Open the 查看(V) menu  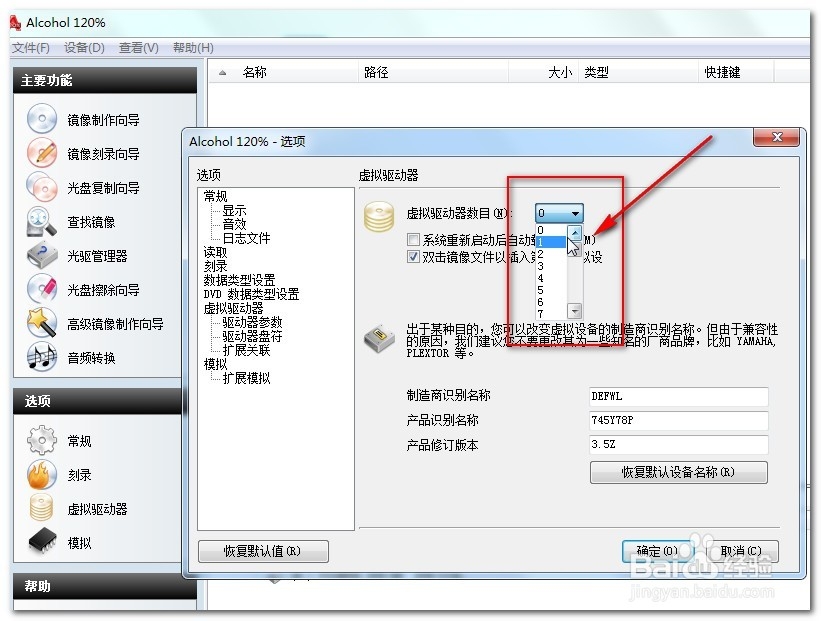(139, 48)
